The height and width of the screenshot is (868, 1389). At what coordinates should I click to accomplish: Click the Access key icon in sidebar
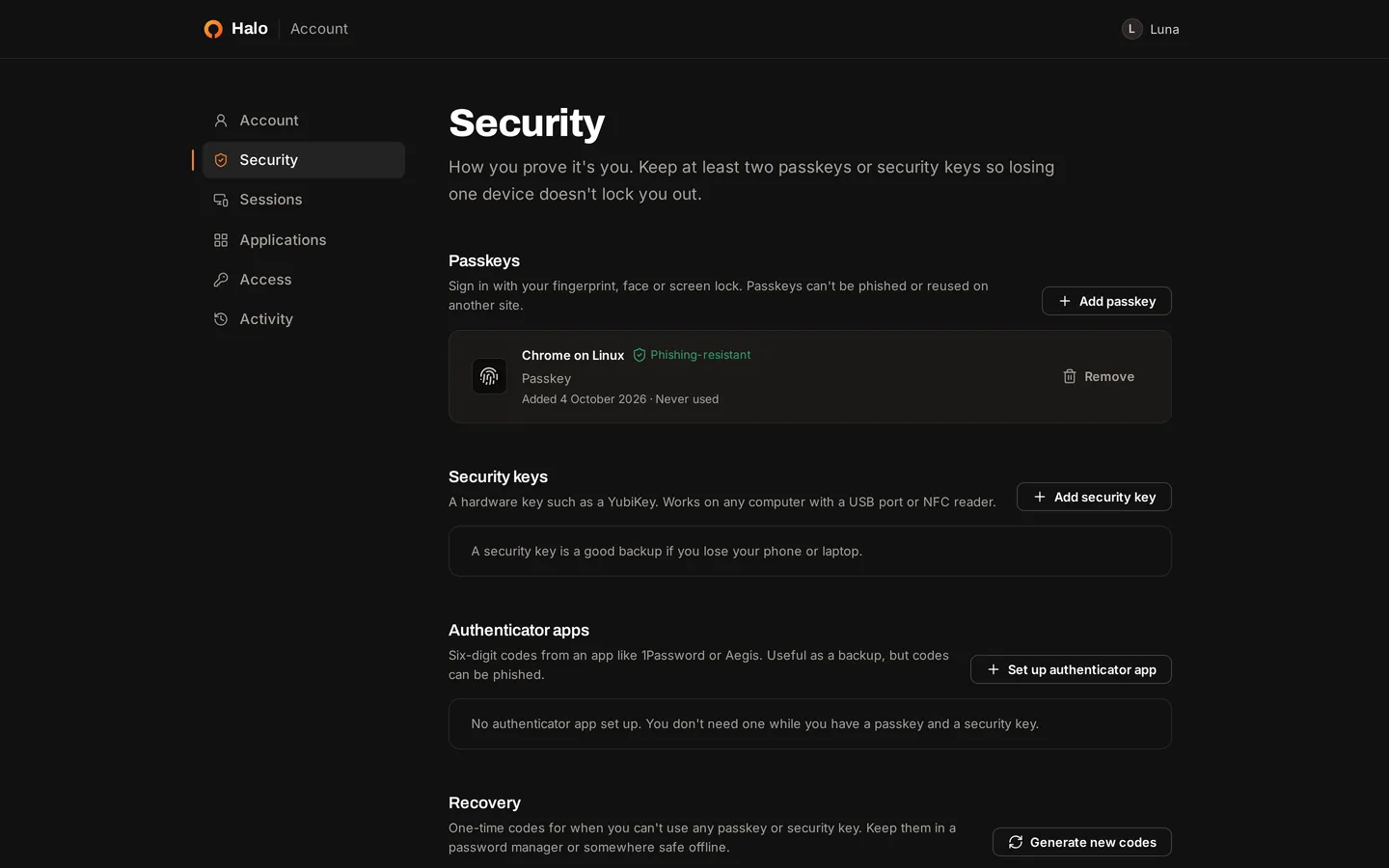point(221,280)
